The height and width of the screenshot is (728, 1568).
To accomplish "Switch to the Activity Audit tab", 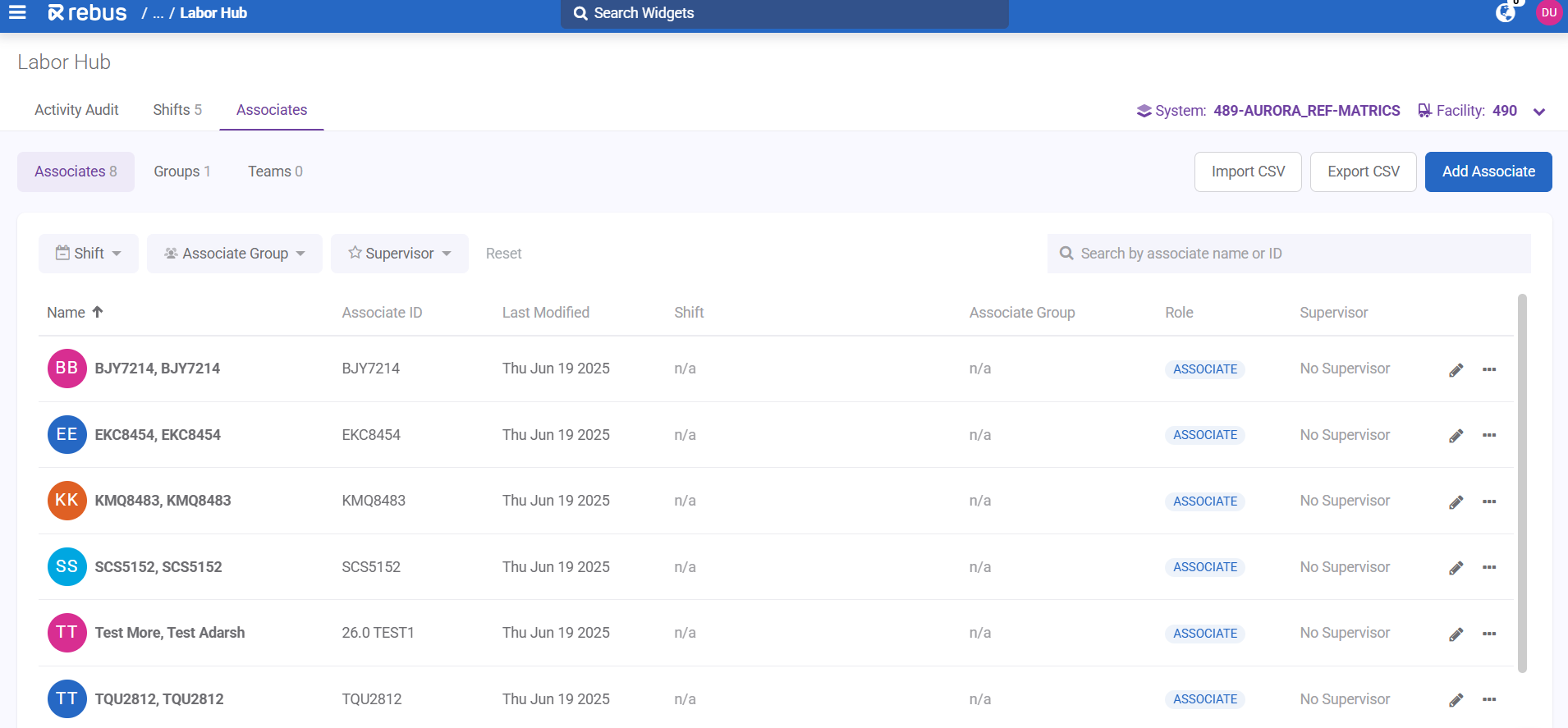I will pyautogui.click(x=76, y=110).
